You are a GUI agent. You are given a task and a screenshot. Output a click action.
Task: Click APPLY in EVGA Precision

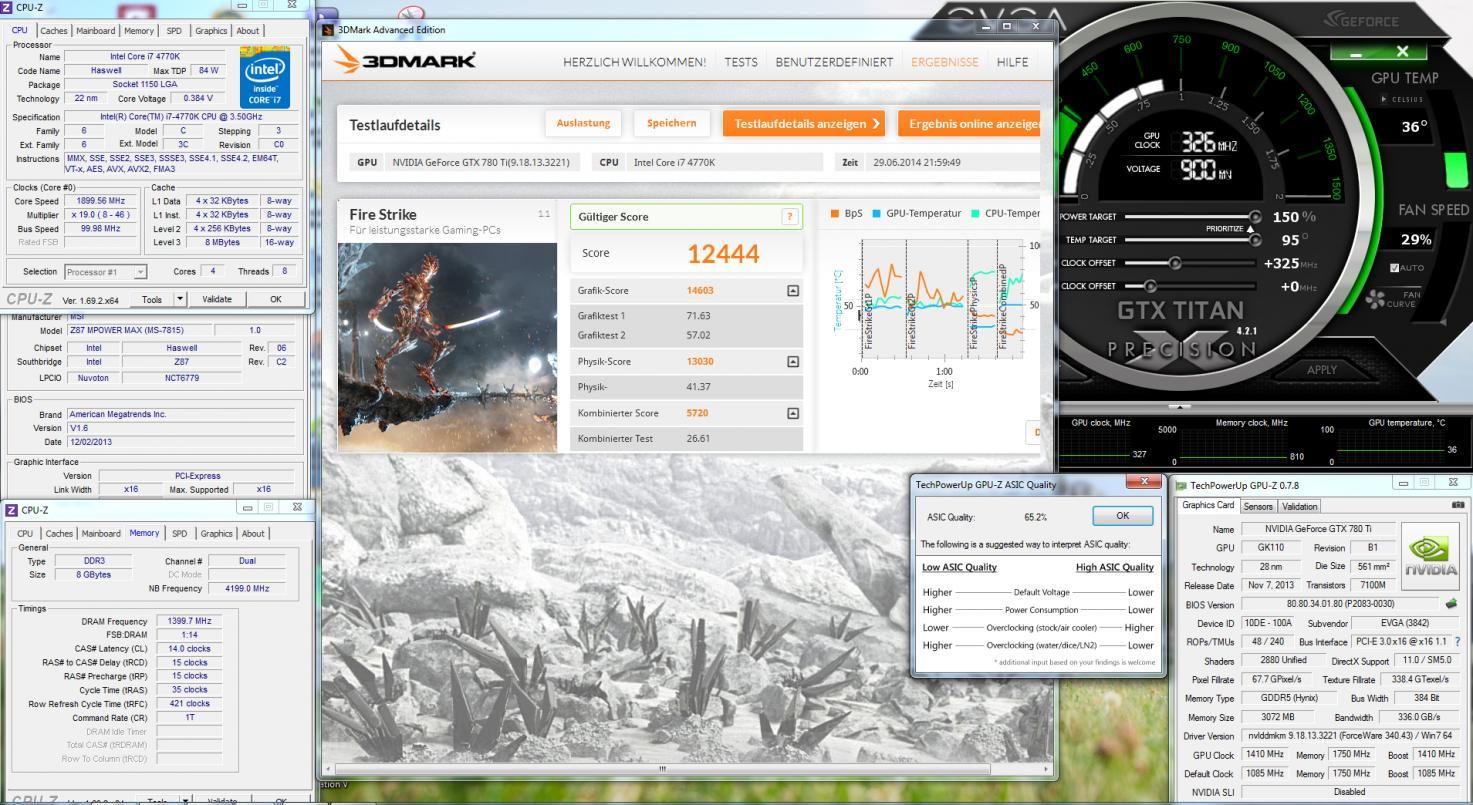tap(1322, 370)
